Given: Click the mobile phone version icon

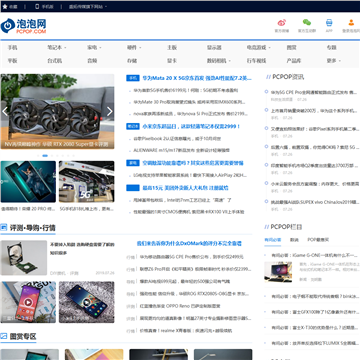Looking at the screenshot, I should [37, 6].
